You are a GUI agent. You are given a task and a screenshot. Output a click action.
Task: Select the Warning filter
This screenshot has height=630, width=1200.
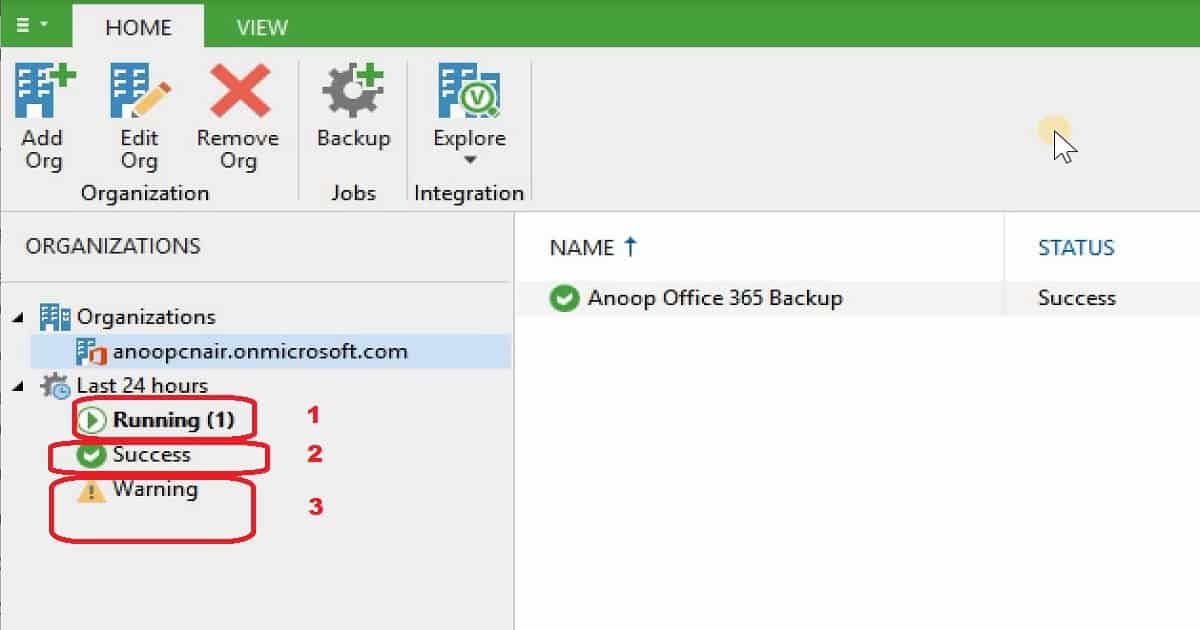[x=155, y=489]
